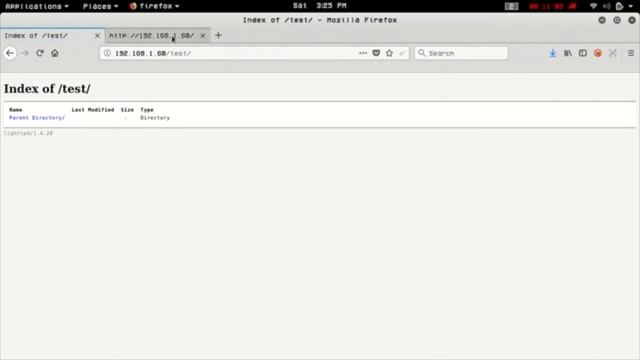Screen dimensions: 640x360
Task: Open the Firefox hamburger menu
Action: pyautogui.click(x=631, y=53)
